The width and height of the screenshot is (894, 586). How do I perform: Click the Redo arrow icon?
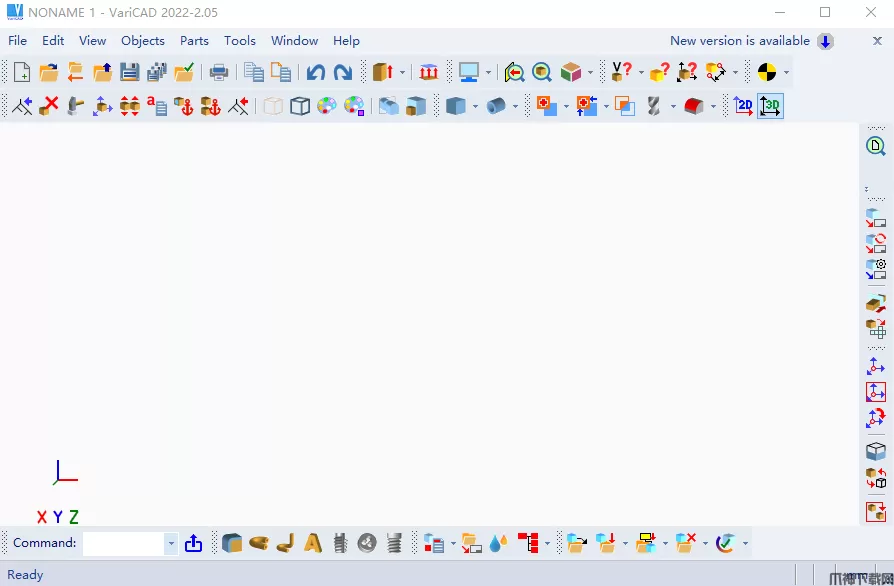click(x=343, y=72)
